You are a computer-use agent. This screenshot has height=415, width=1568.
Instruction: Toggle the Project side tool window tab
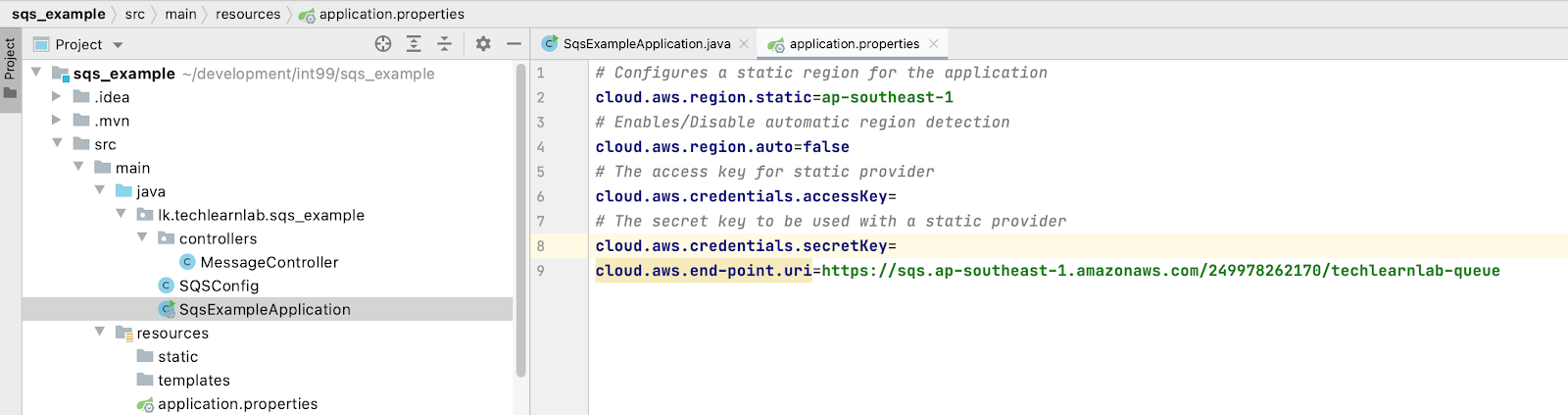(x=10, y=71)
